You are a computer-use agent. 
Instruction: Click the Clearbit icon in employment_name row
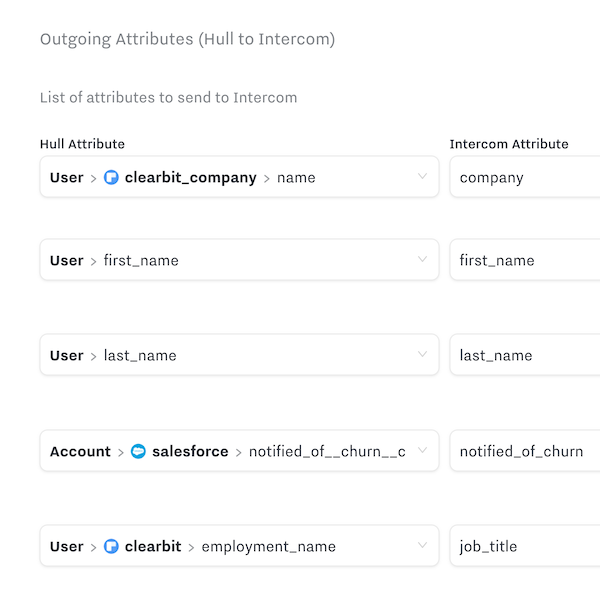pos(112,547)
